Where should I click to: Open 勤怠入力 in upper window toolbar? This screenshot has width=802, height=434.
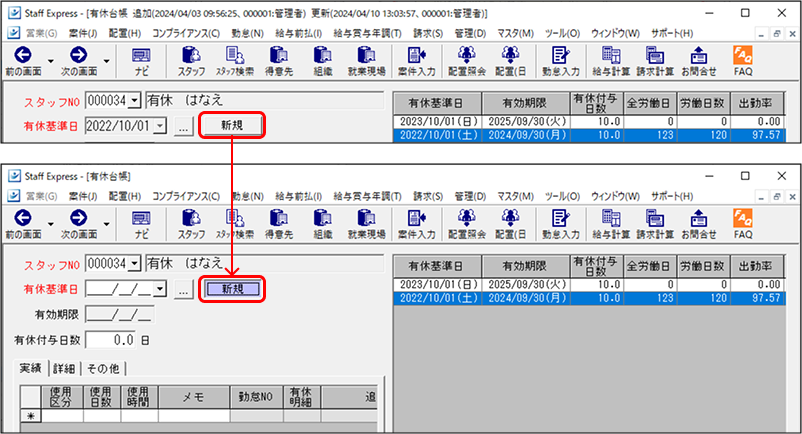coord(561,61)
